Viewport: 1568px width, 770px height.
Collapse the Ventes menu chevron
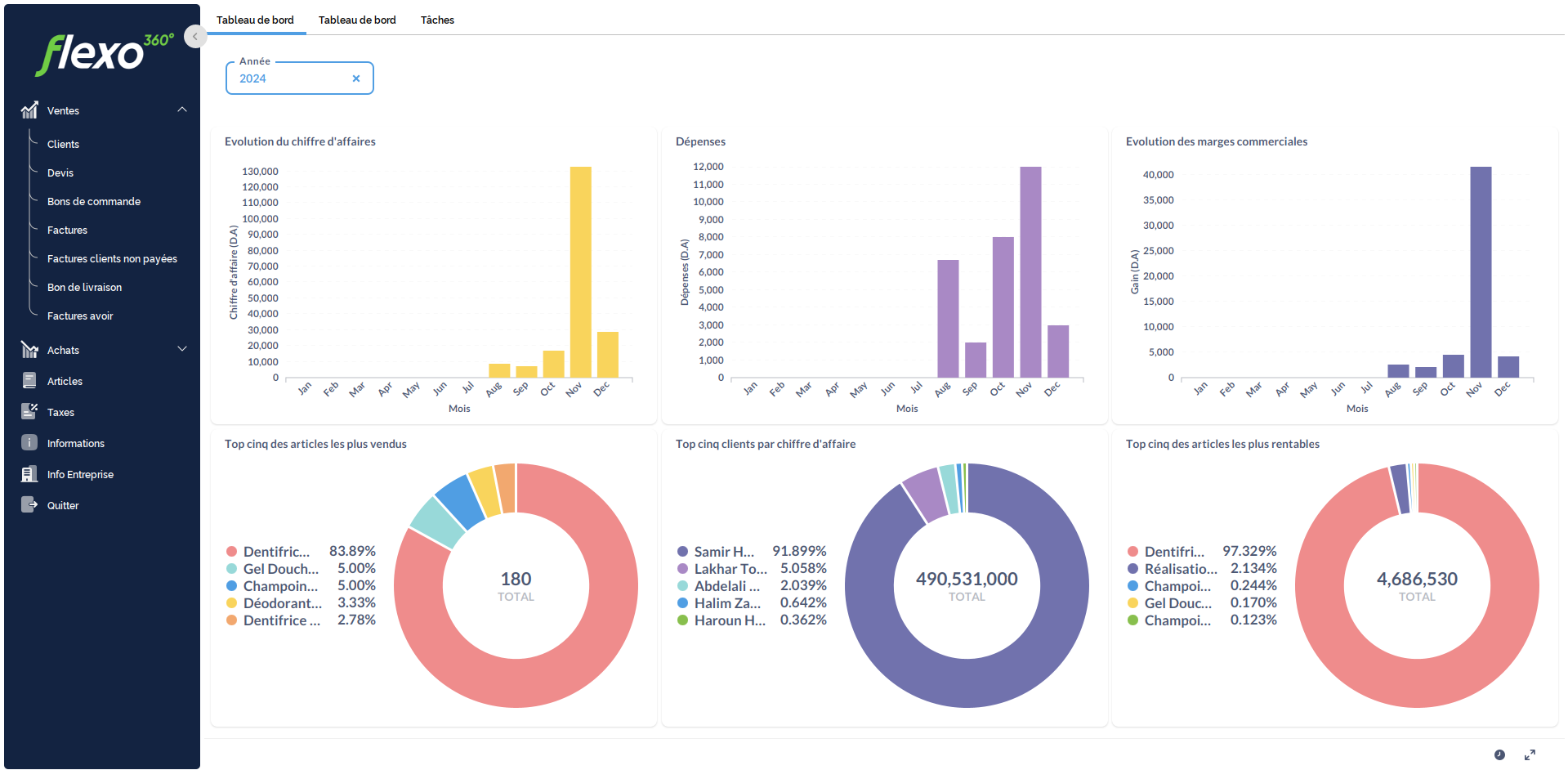pos(182,110)
